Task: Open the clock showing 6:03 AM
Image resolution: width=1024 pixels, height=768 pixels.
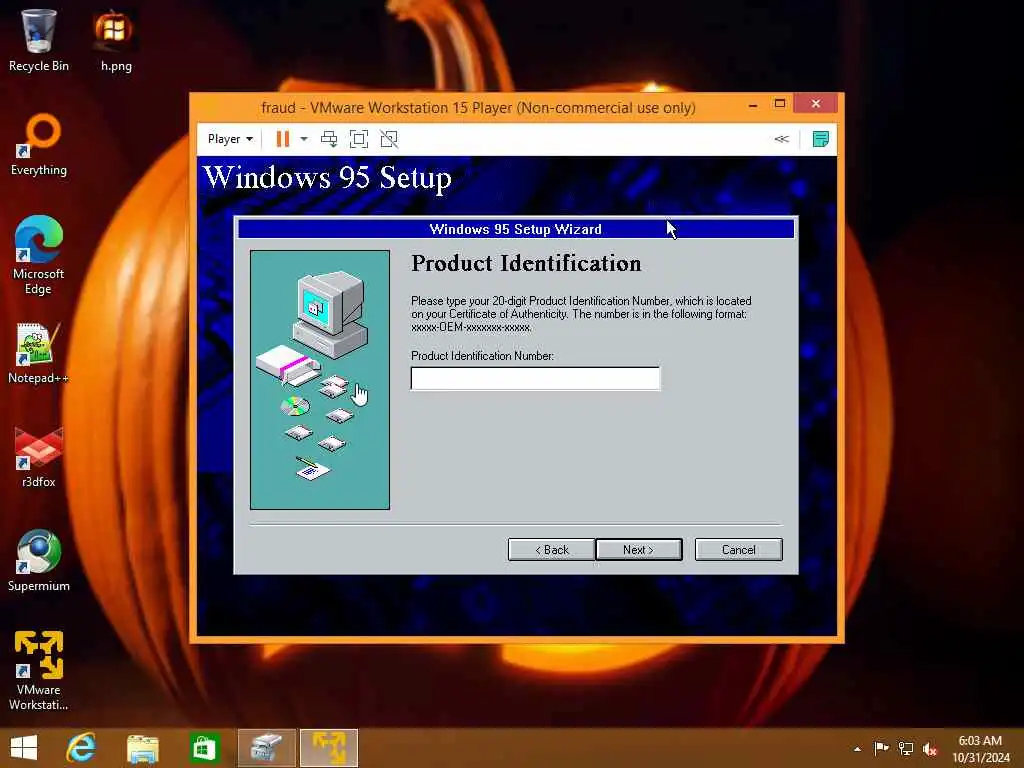Action: [x=980, y=748]
